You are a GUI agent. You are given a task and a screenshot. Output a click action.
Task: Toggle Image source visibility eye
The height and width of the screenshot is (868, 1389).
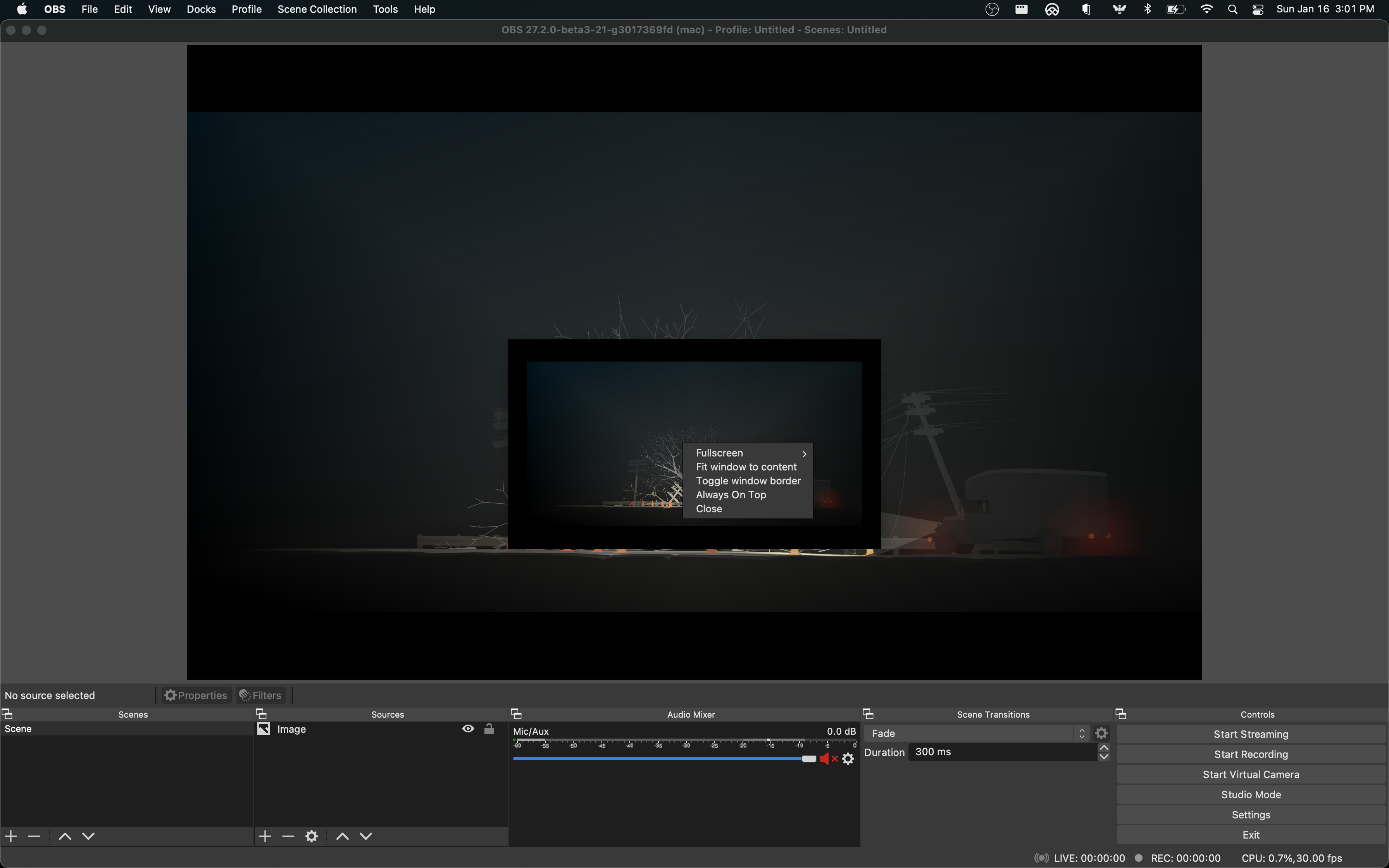point(468,728)
